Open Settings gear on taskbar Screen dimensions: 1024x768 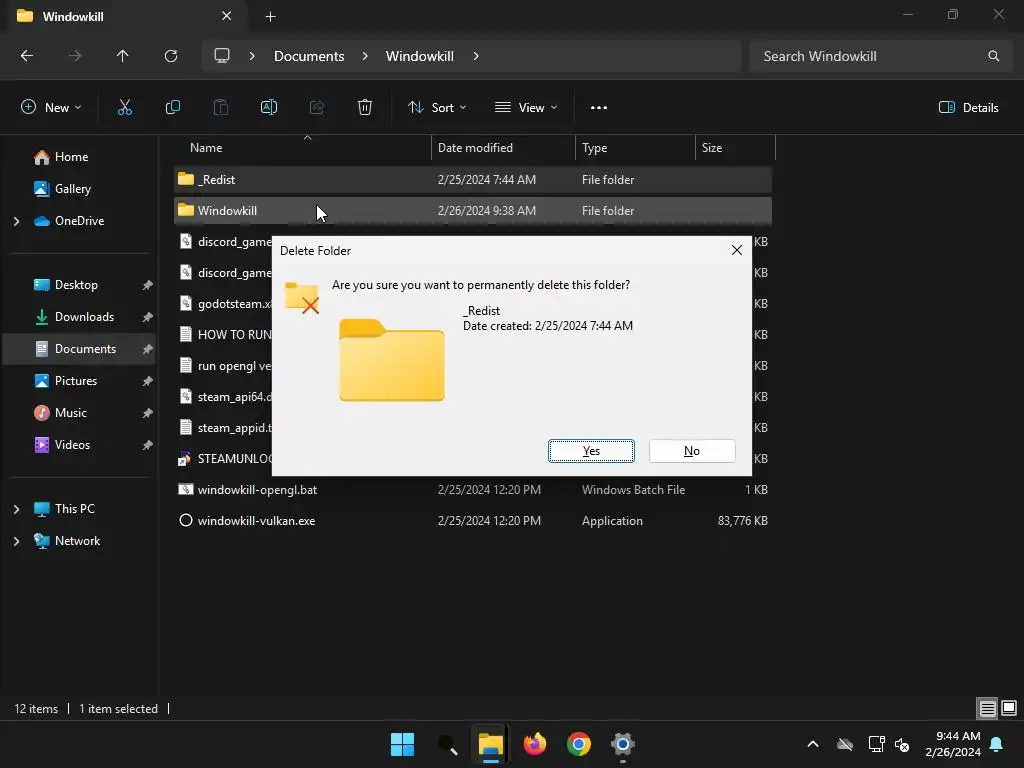(x=622, y=744)
